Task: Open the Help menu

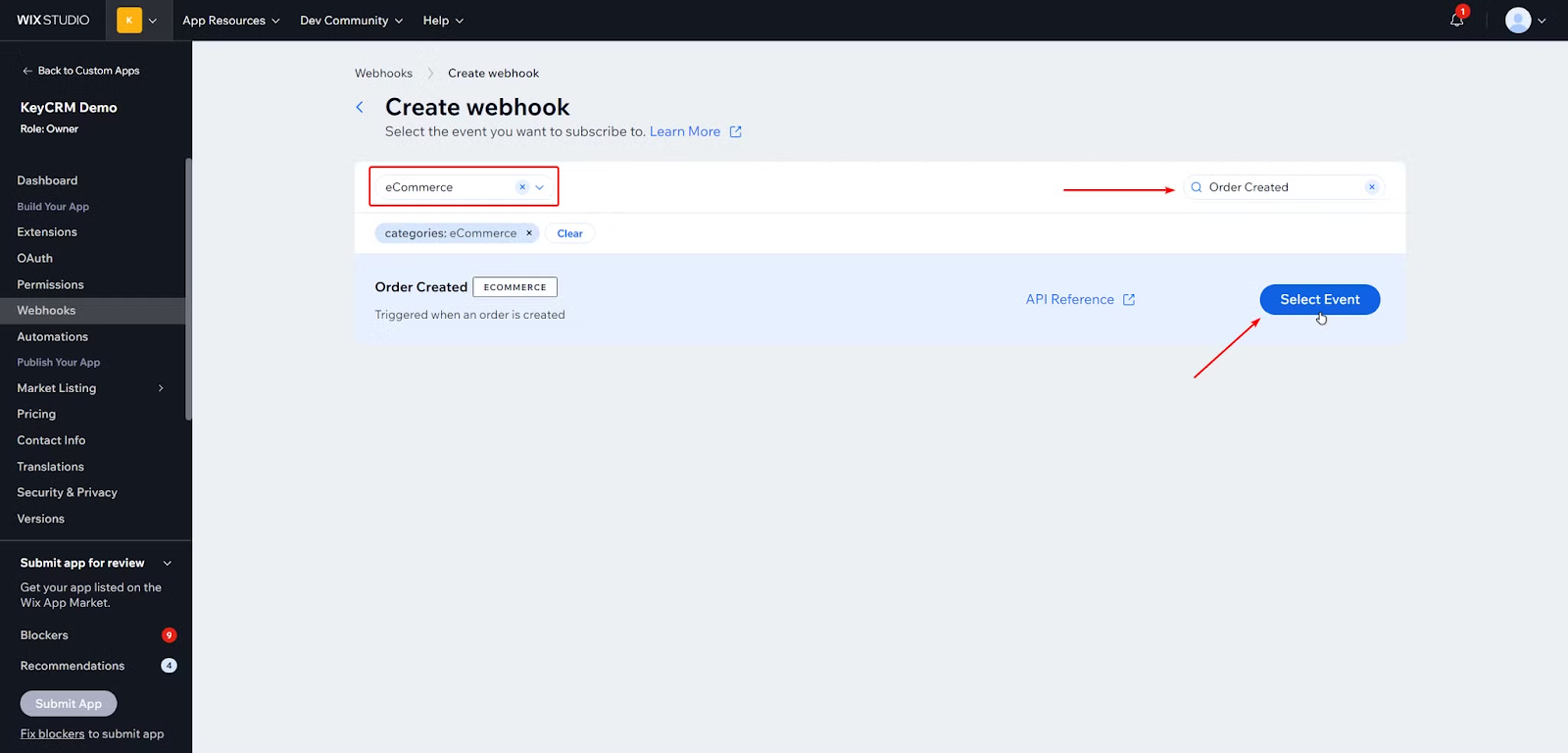Action: coord(443,21)
